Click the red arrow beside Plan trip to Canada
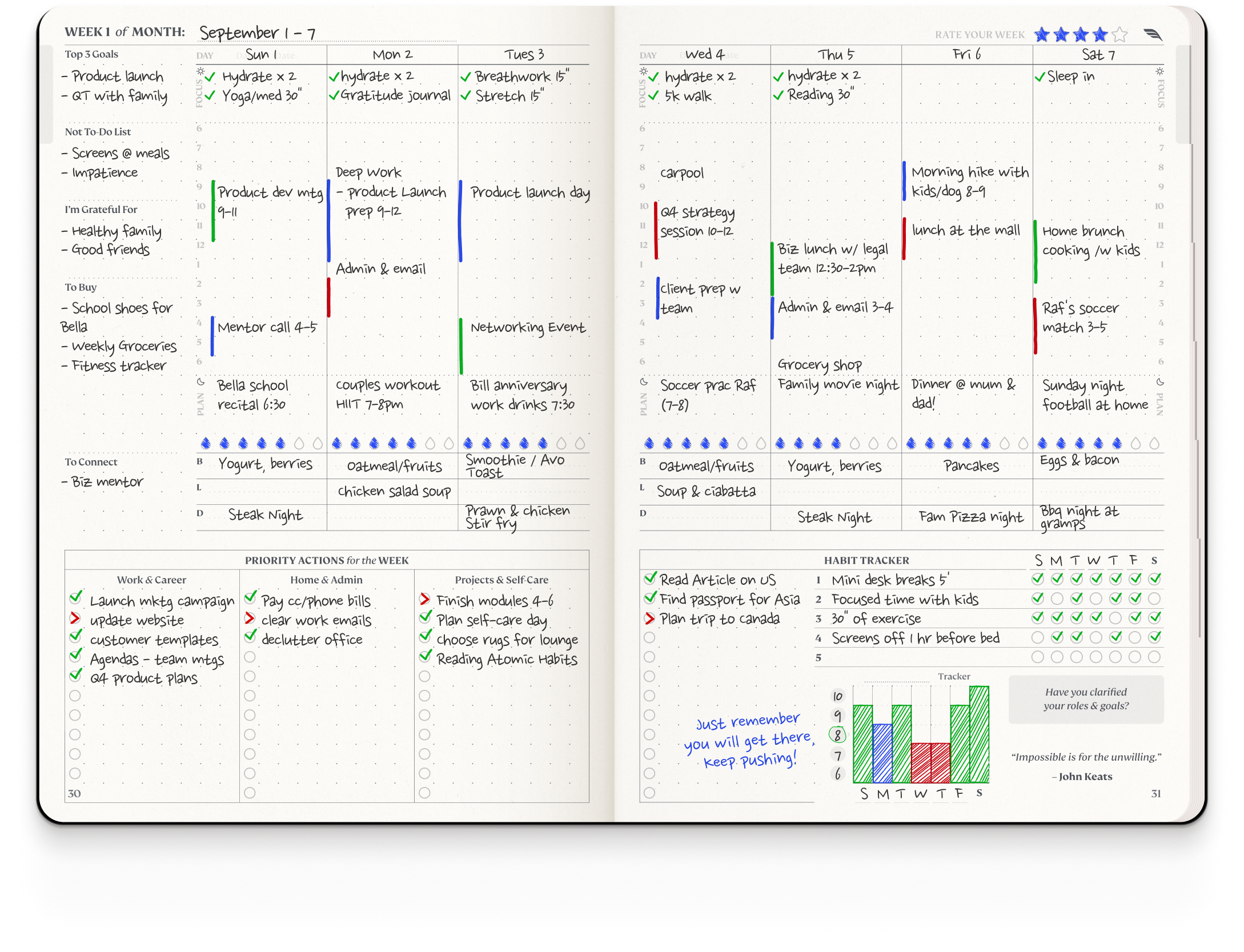The width and height of the screenshot is (1244, 952). click(x=649, y=618)
